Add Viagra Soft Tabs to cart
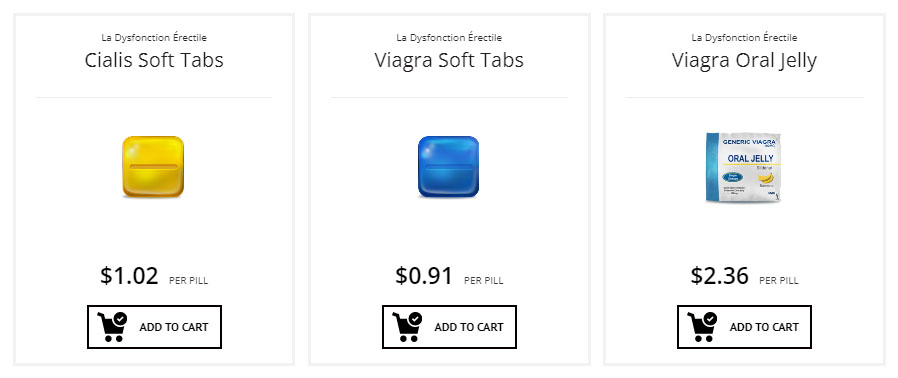 [x=449, y=327]
